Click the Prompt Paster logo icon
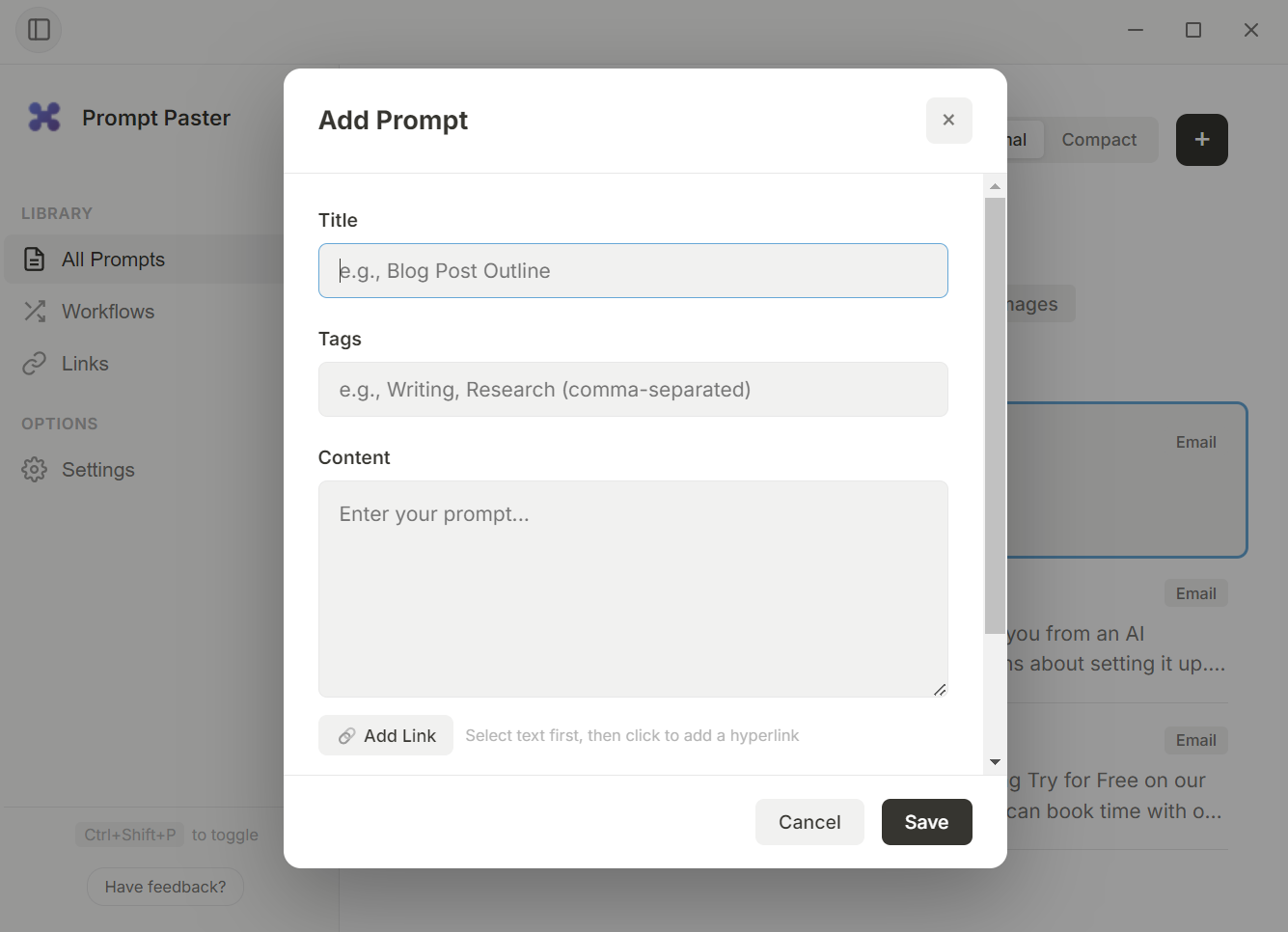The image size is (1288, 932). [x=42, y=117]
